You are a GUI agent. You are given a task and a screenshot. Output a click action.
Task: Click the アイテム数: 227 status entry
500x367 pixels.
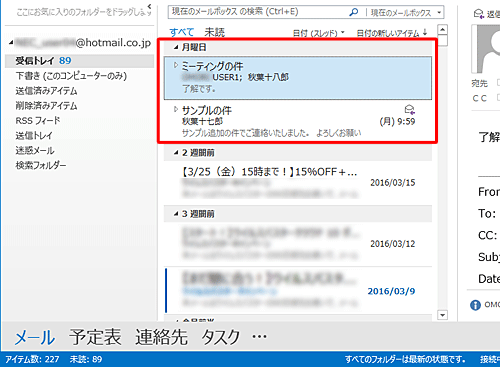pyautogui.click(x=32, y=359)
